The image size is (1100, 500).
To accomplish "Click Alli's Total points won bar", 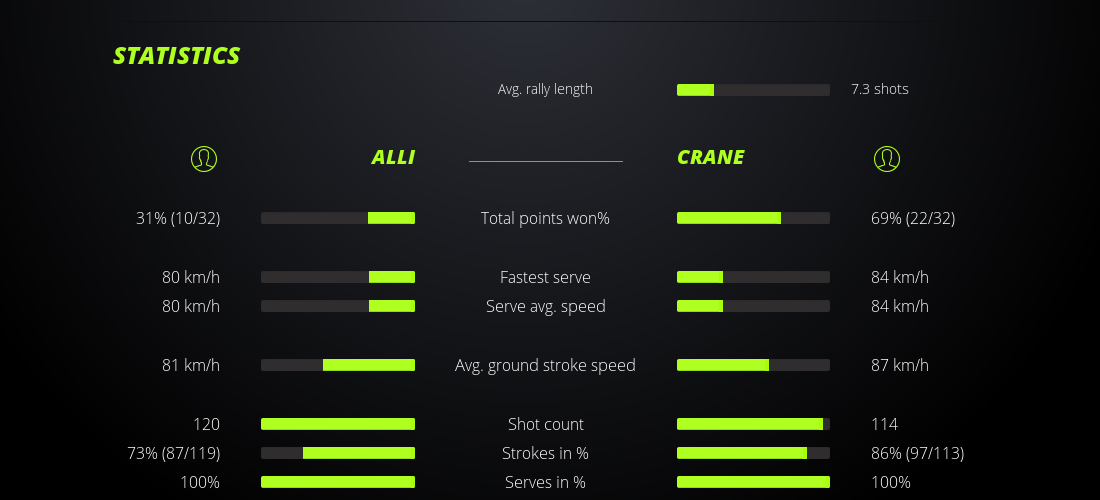I will point(338,218).
